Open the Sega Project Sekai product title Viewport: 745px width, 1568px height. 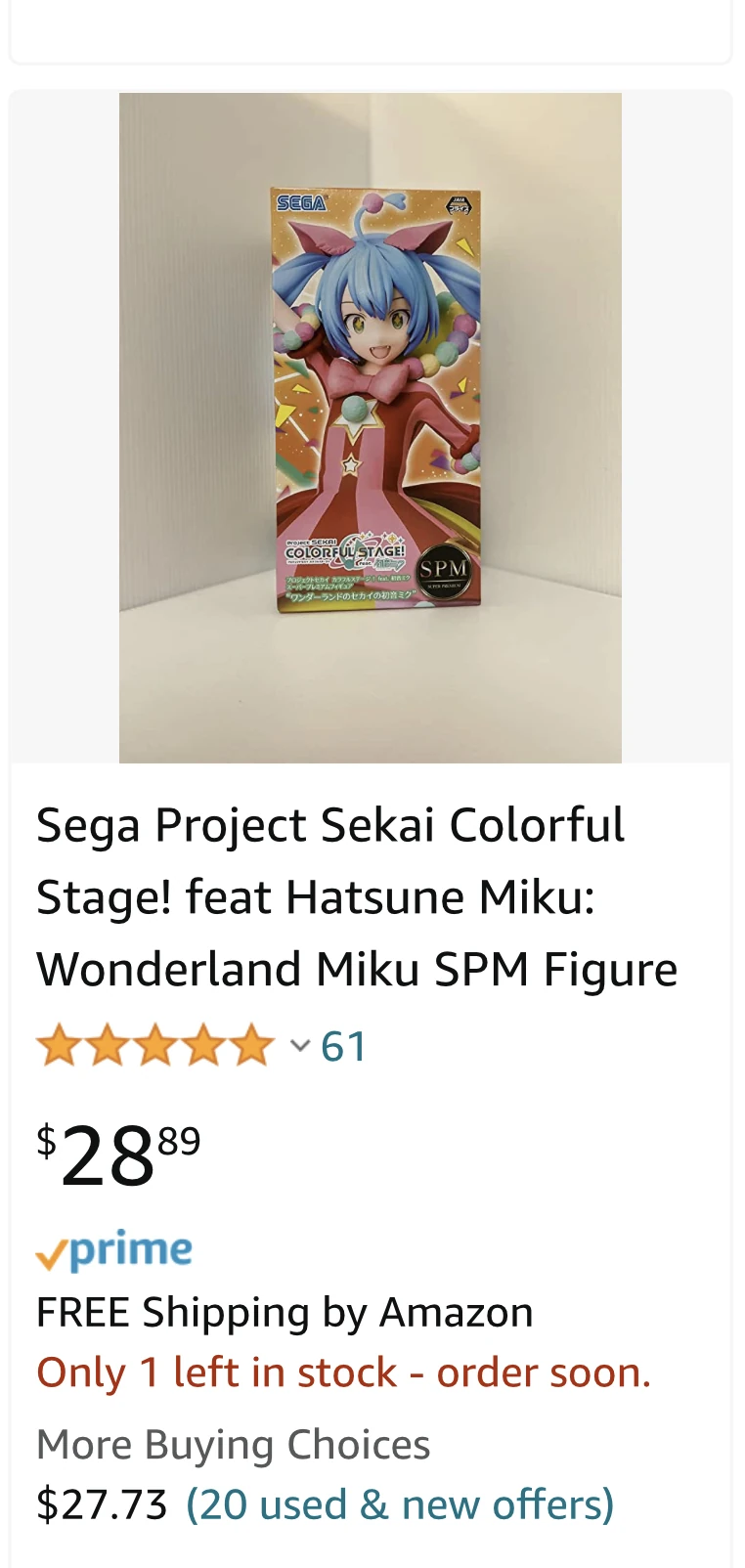356,897
